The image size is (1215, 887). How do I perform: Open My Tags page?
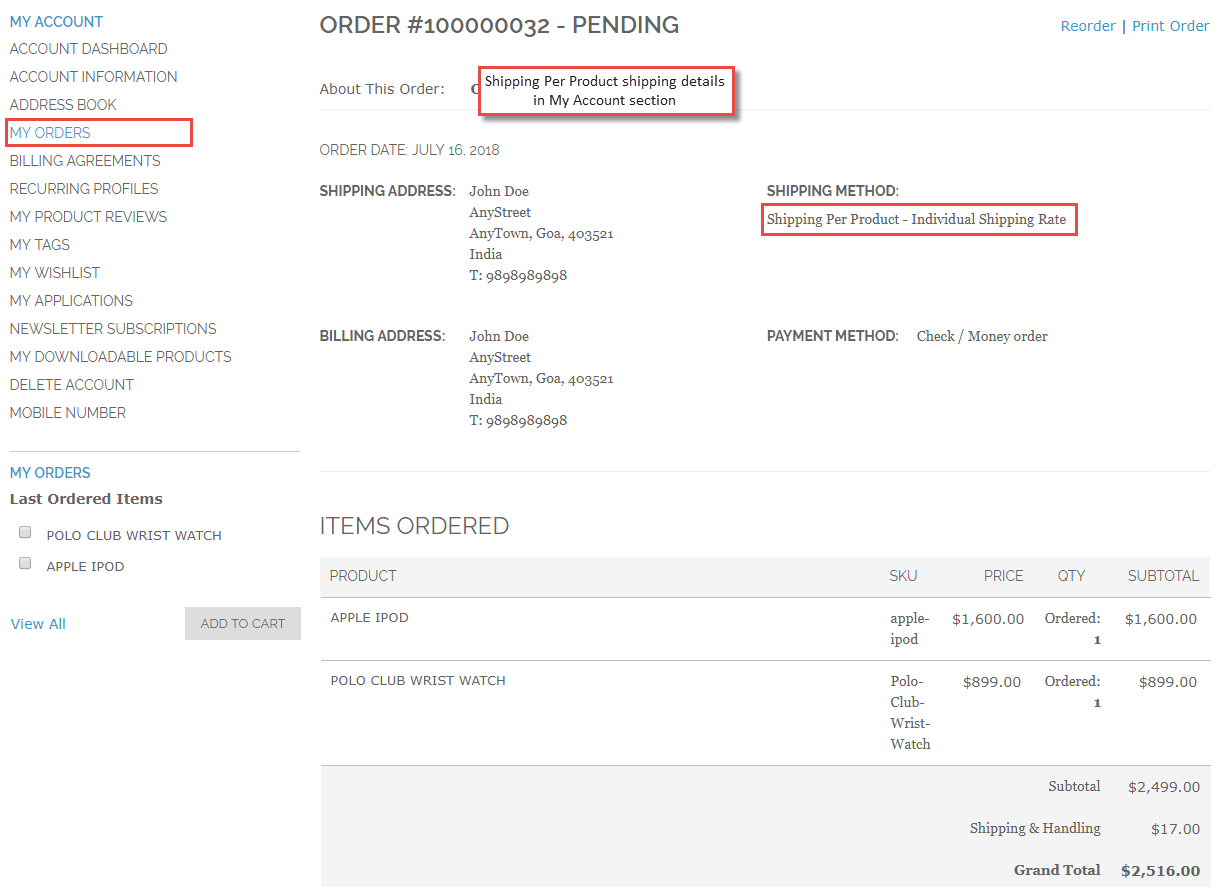click(40, 245)
